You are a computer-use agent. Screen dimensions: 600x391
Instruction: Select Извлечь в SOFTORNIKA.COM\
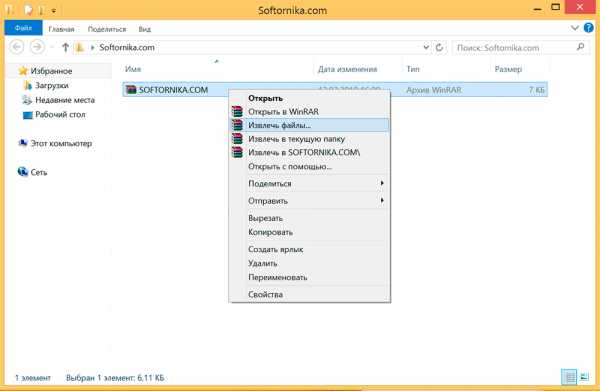pos(309,152)
